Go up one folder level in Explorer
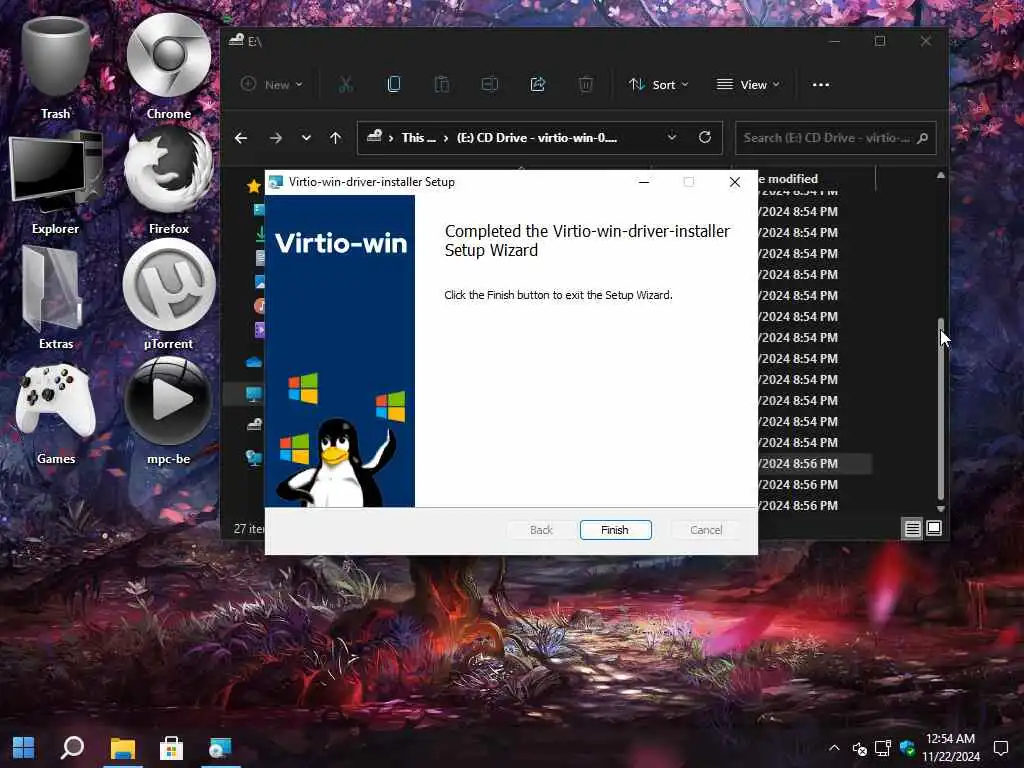Viewport: 1024px width, 768px height. 336,138
